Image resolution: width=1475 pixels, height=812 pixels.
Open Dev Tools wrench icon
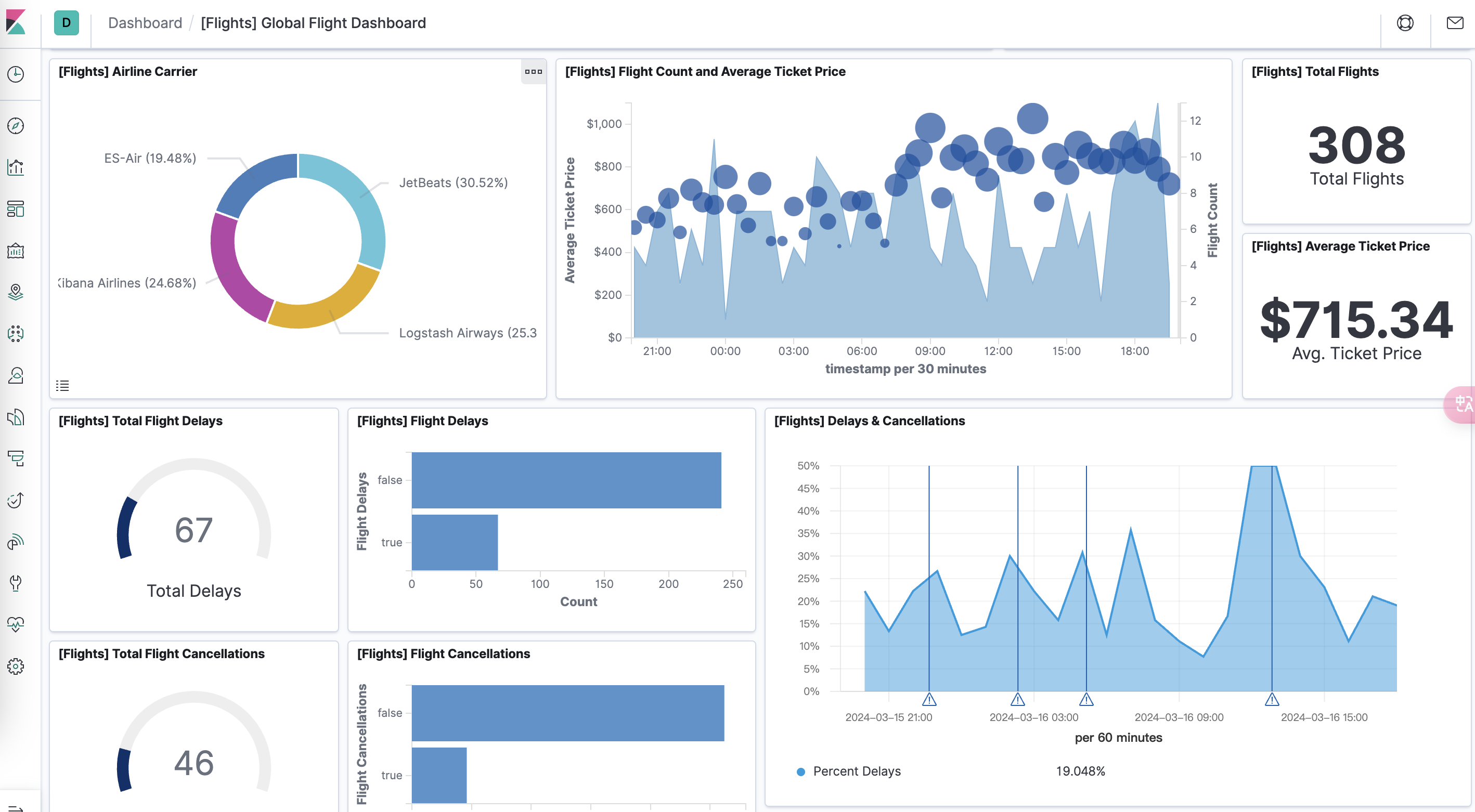[16, 583]
